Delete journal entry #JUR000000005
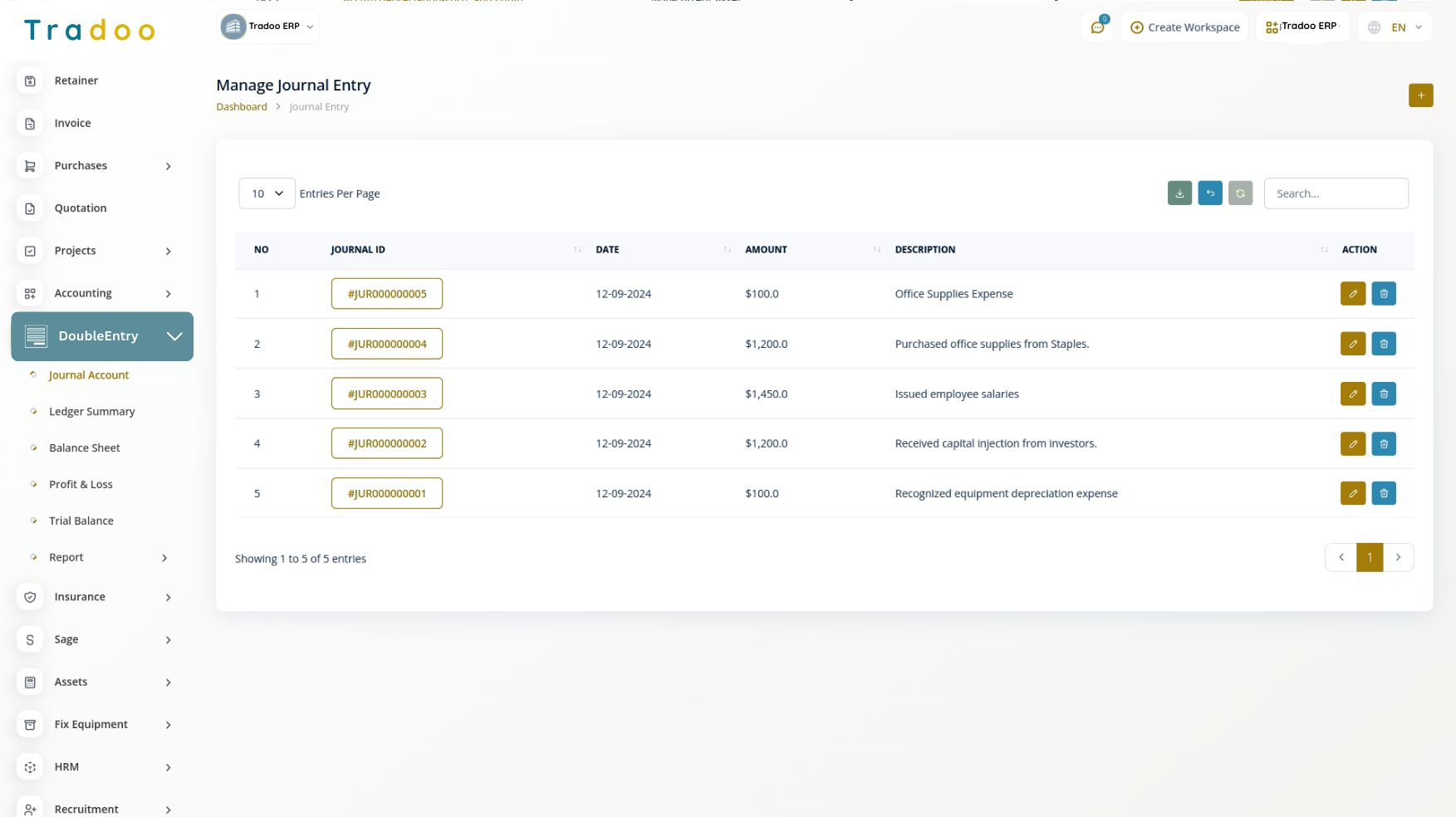Viewport: 1456px width, 817px height. pos(1384,294)
